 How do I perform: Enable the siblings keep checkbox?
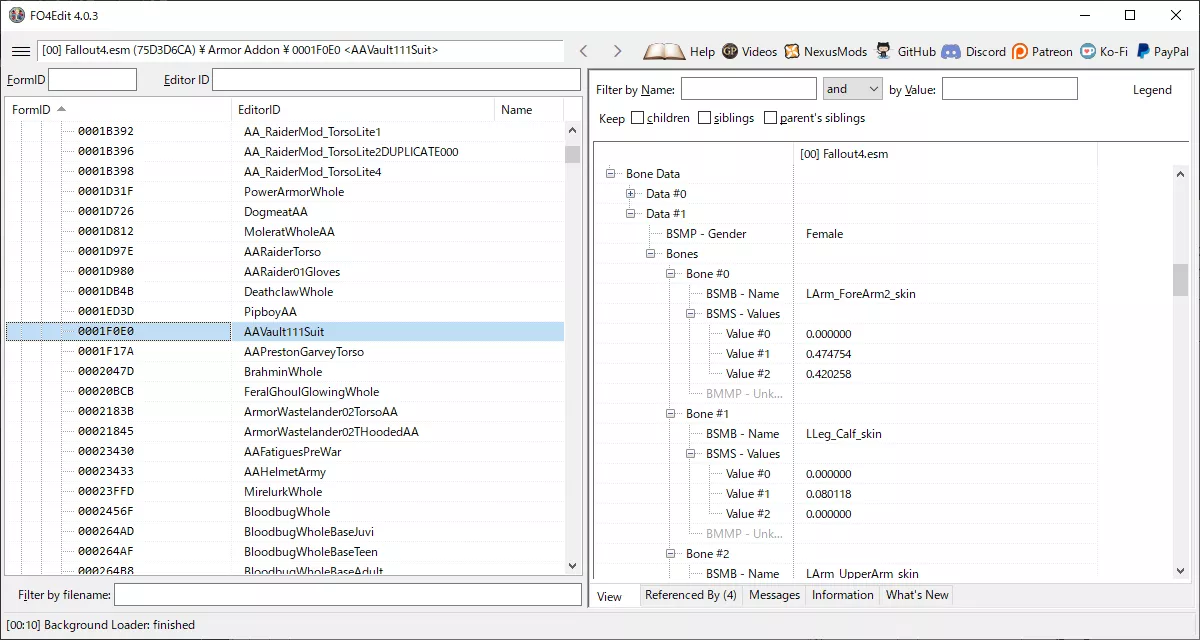704,118
